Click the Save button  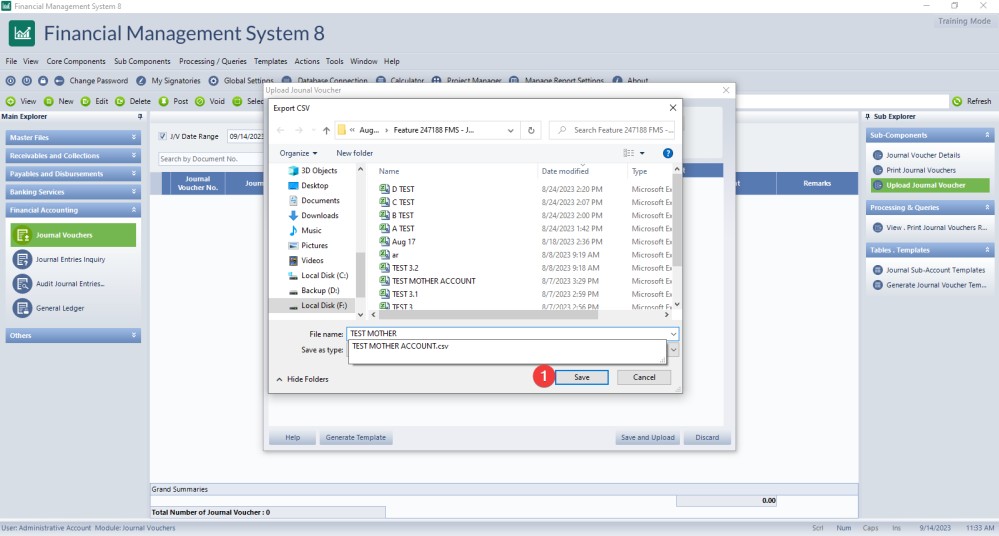(581, 377)
